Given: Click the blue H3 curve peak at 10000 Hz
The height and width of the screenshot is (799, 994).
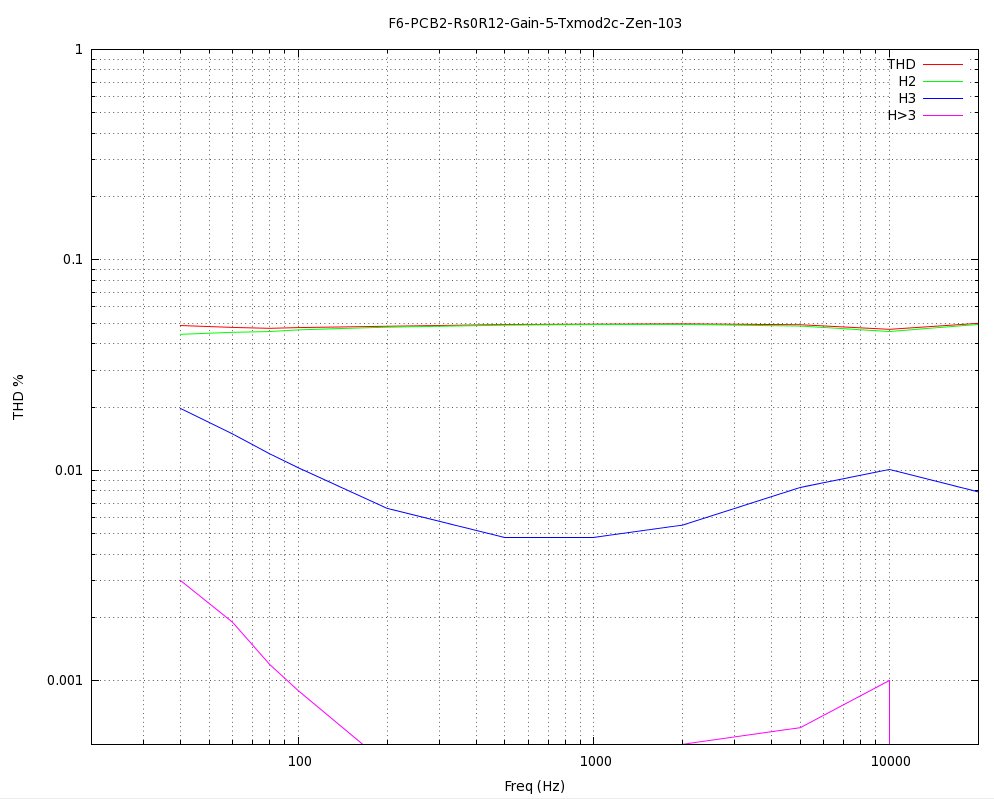Looking at the screenshot, I should click(889, 470).
